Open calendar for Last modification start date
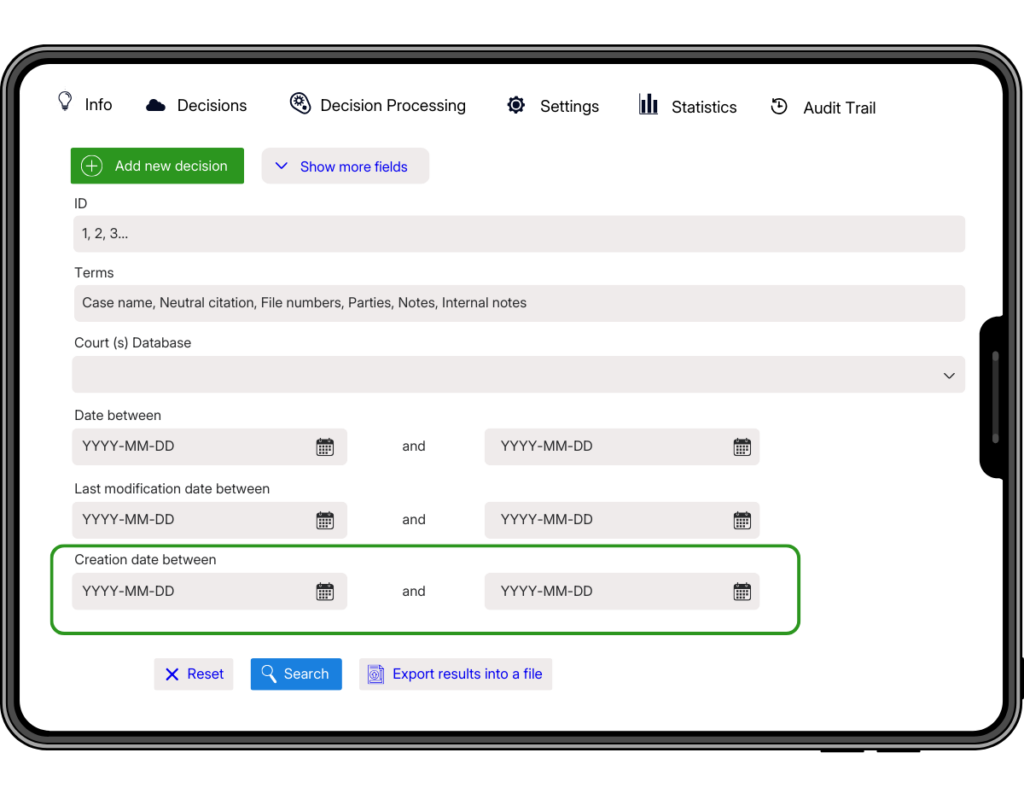 (325, 520)
